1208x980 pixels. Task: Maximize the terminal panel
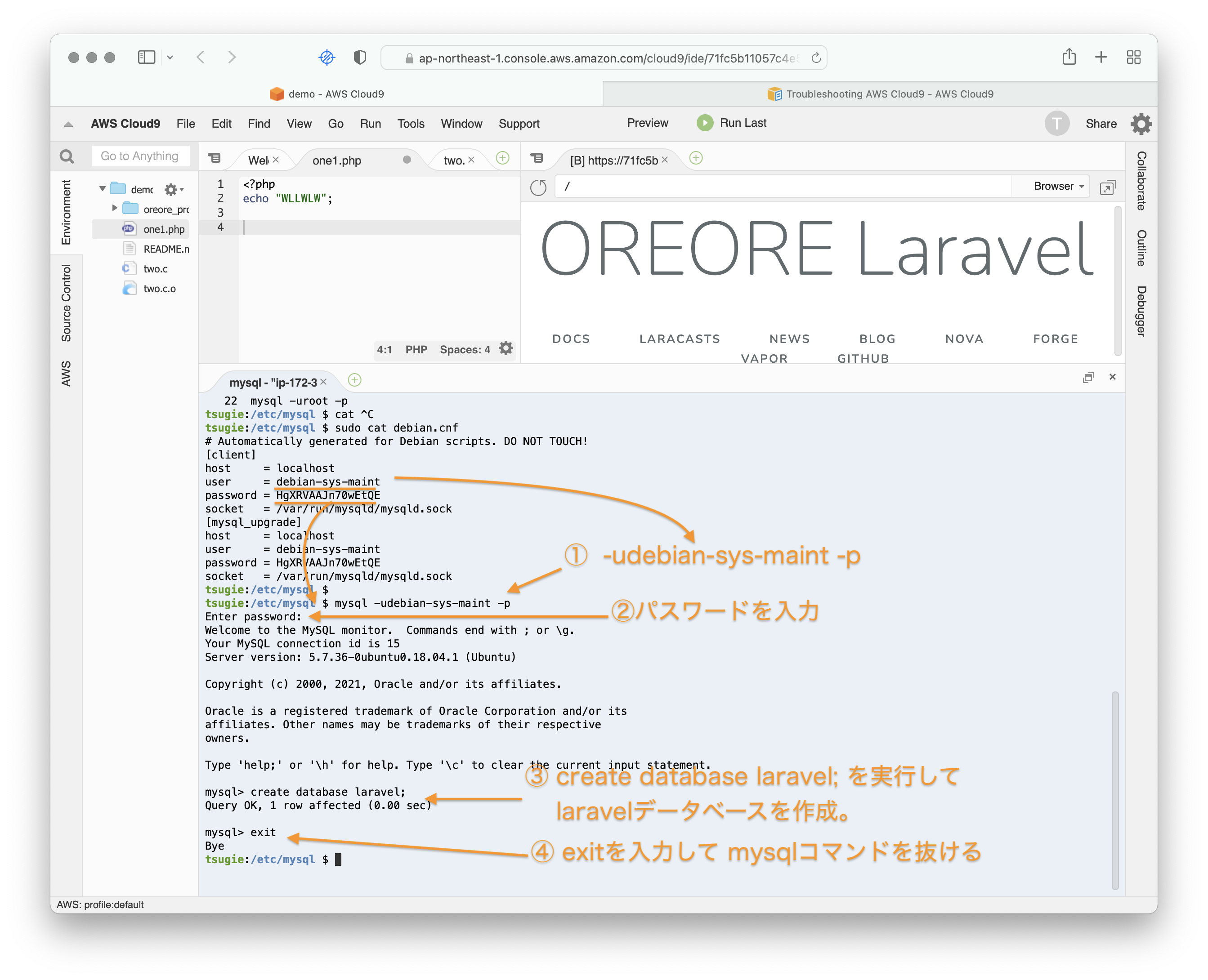(x=1088, y=377)
